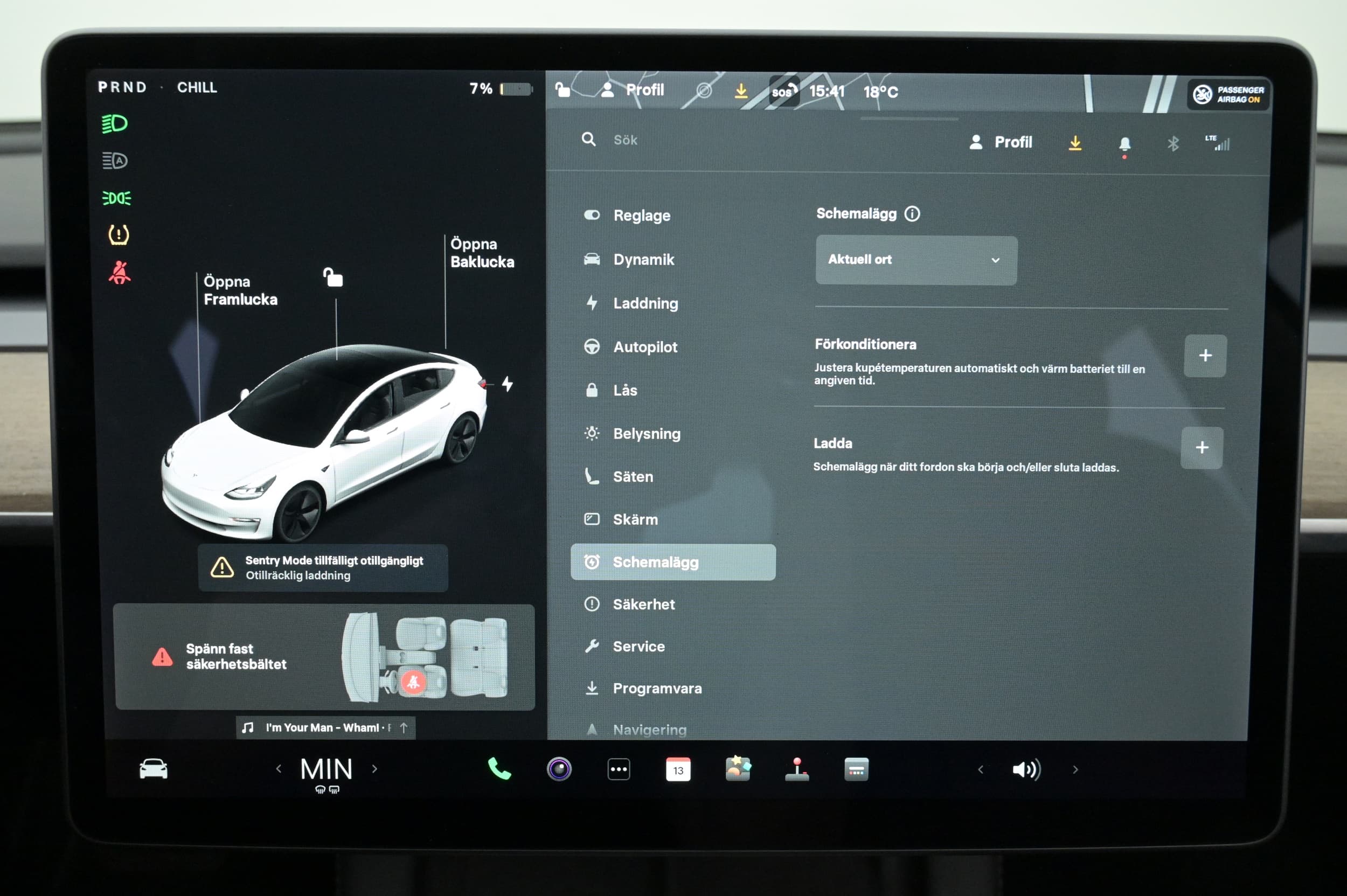Tap the info icon next to Schemalägg

pos(912,214)
